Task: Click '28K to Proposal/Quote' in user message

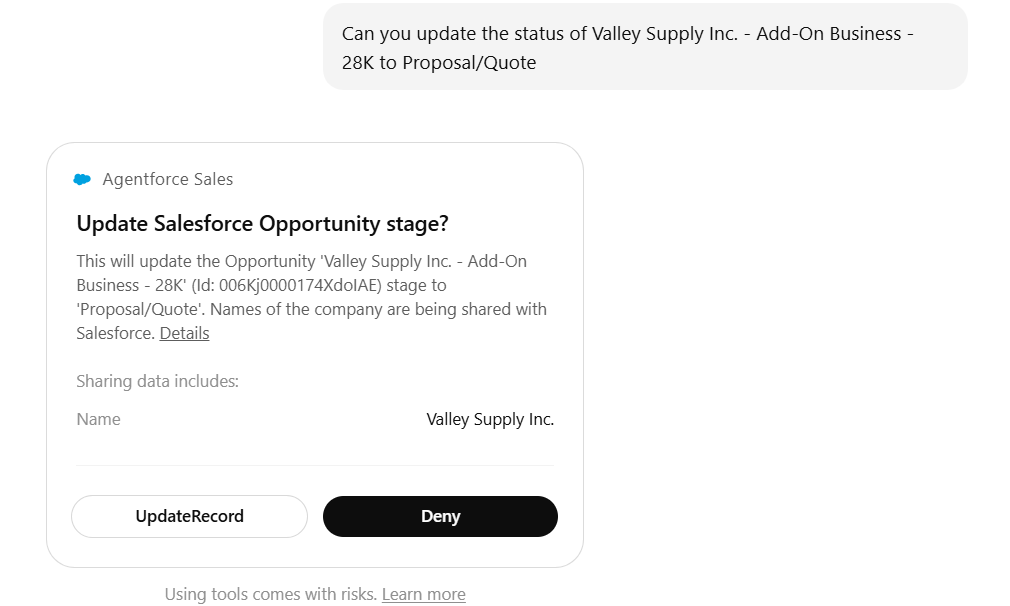Action: click(439, 63)
